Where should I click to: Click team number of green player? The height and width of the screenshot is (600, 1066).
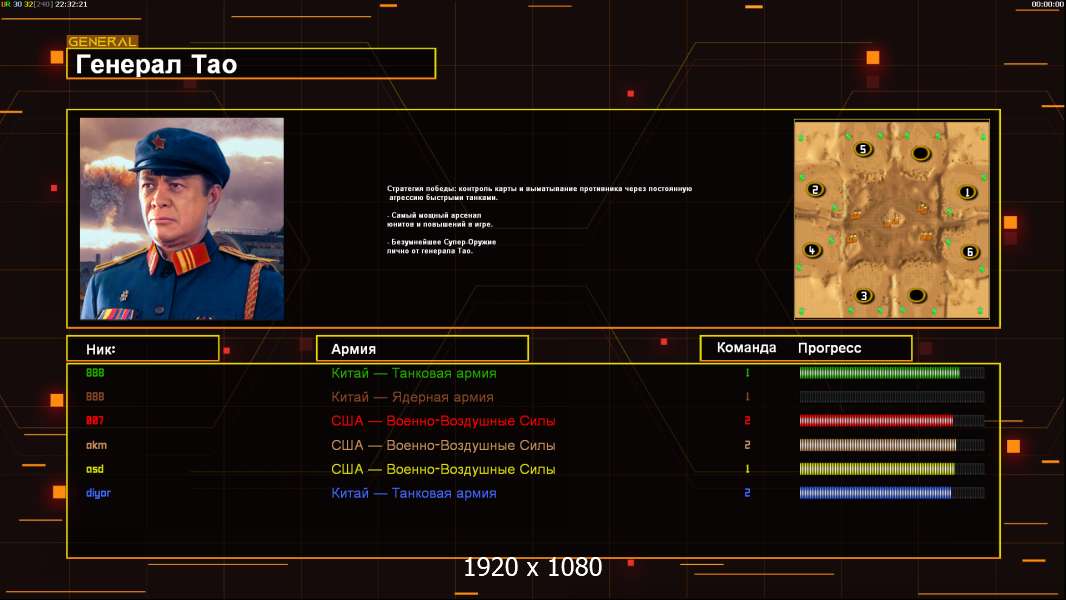747,372
